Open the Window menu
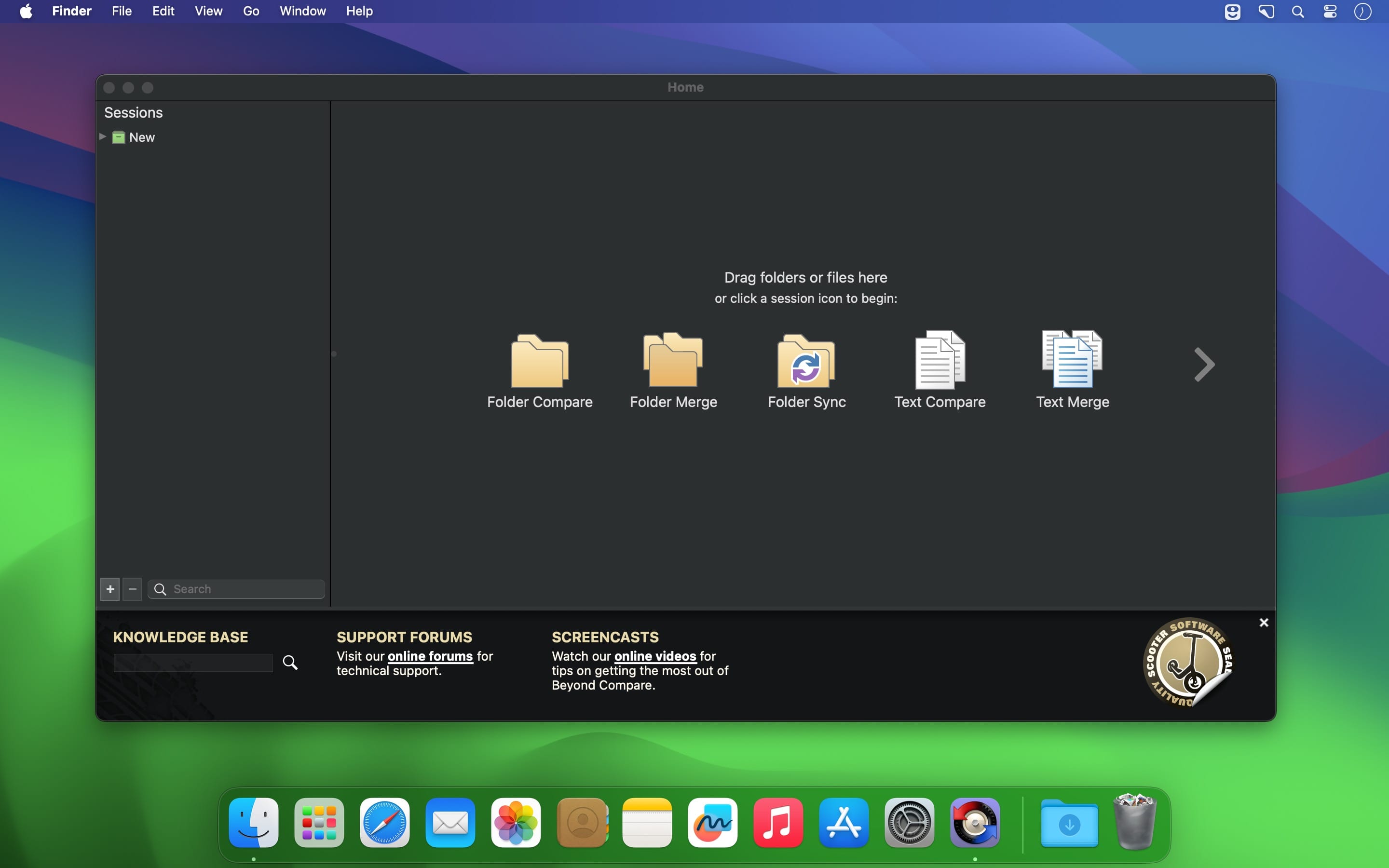The height and width of the screenshot is (868, 1389). pos(302,12)
